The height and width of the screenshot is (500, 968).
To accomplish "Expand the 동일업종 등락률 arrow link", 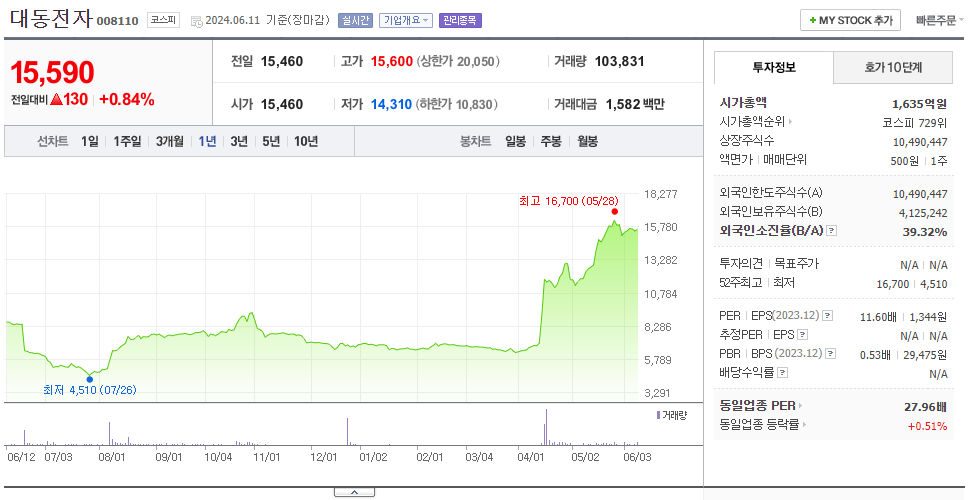I will tap(804, 425).
